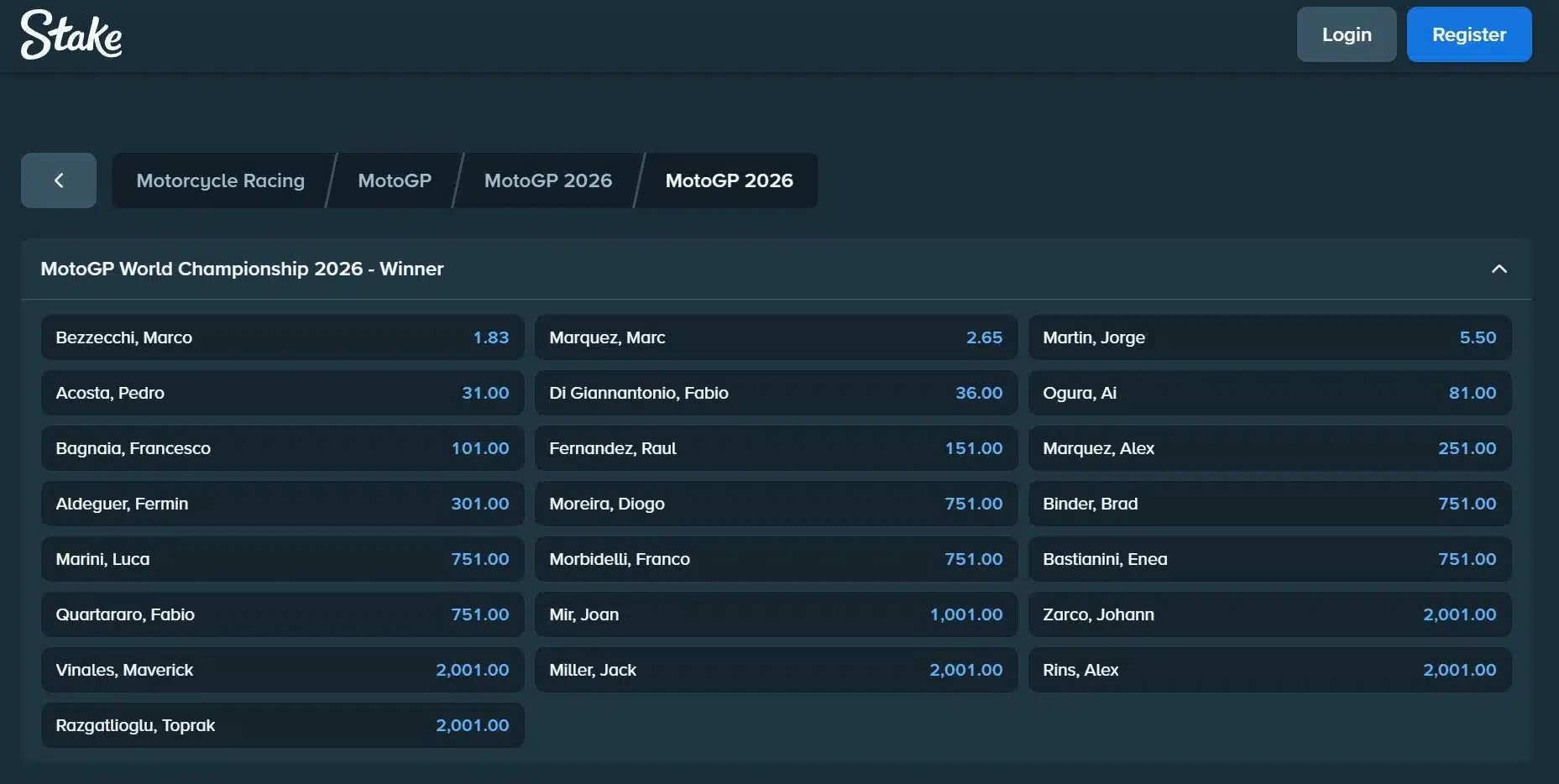Select Bezzecchi, Marco at 1.83 odds
This screenshot has width=1559, height=784.
pos(283,337)
